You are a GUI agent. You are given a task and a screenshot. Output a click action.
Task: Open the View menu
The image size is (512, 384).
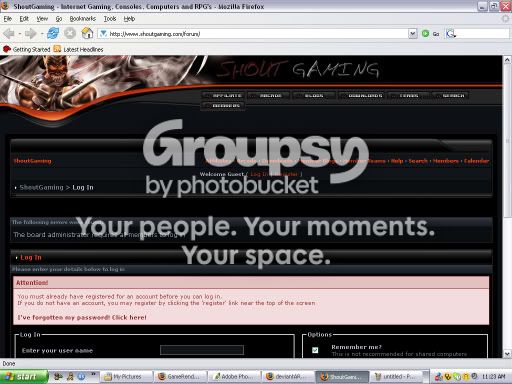42,19
